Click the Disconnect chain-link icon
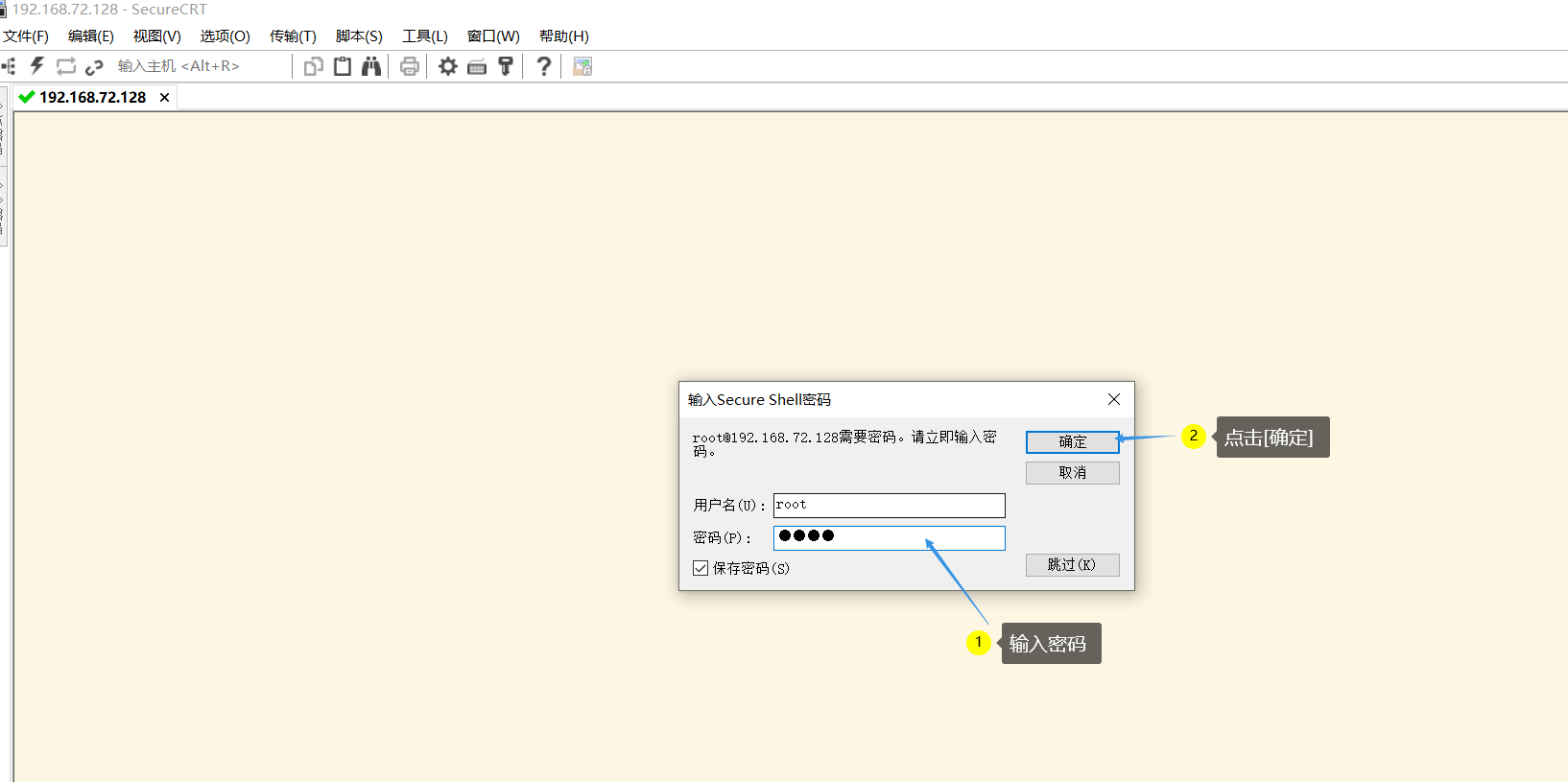Image resolution: width=1568 pixels, height=782 pixels. tap(94, 67)
